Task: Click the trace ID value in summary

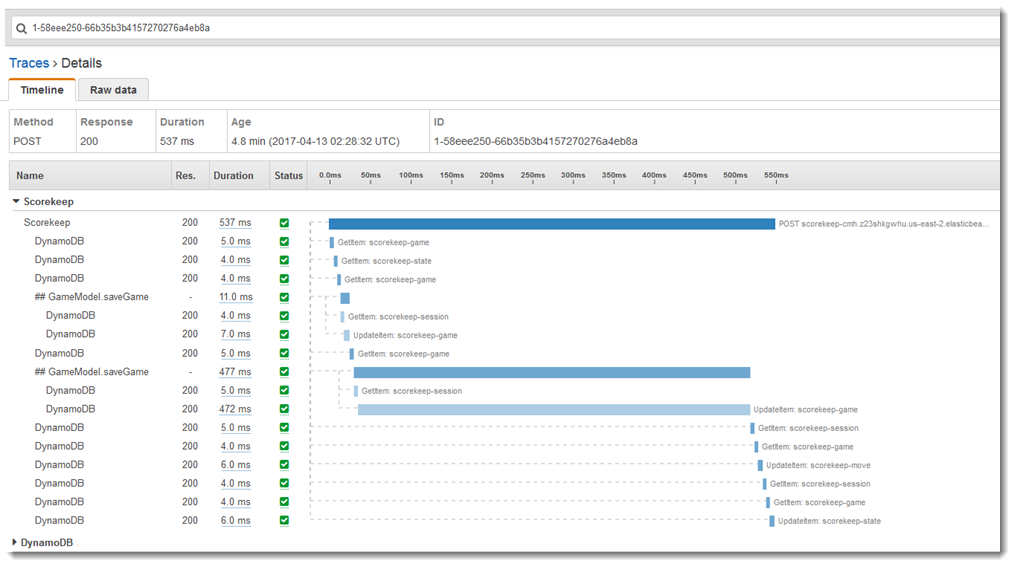Action: tap(535, 141)
